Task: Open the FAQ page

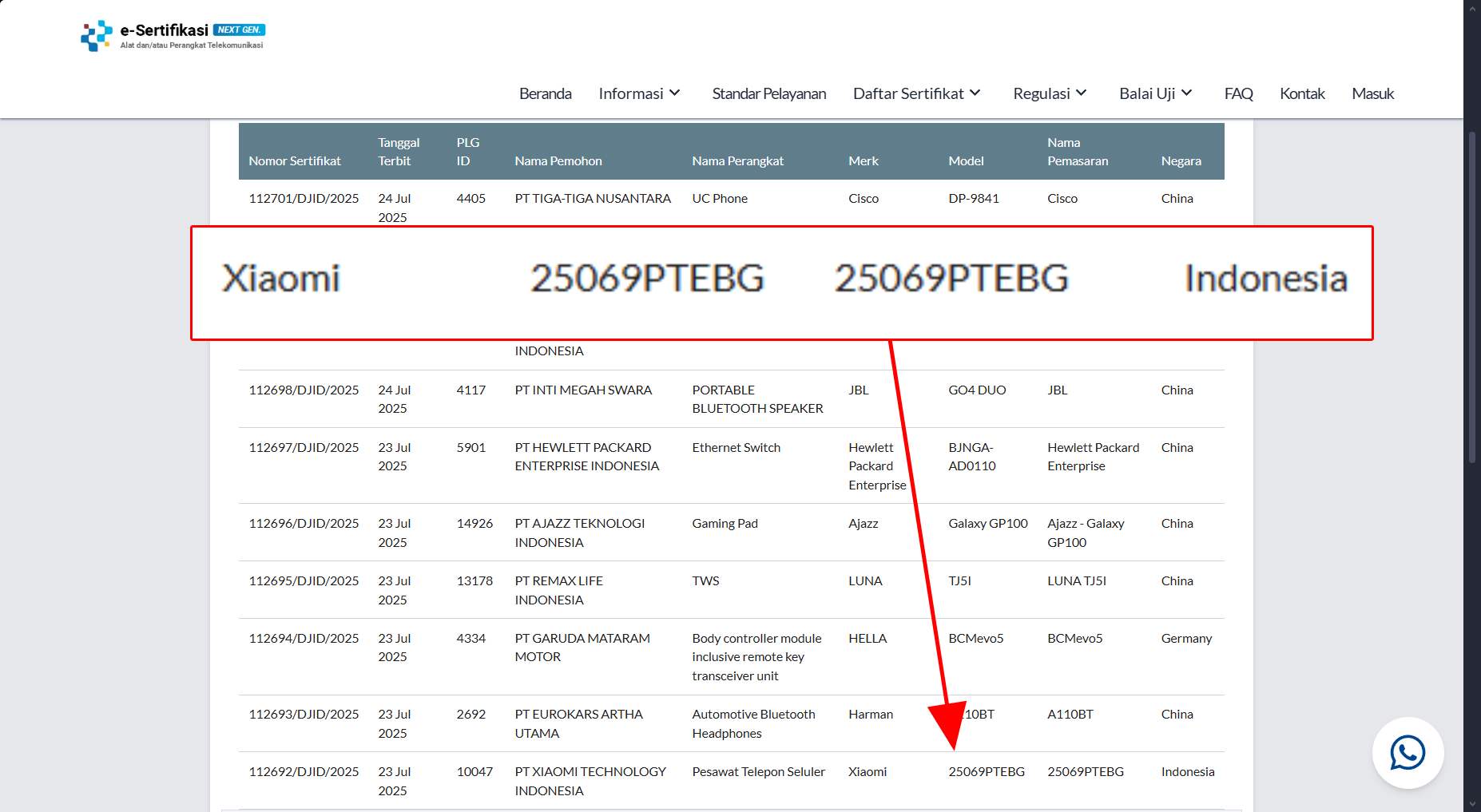Action: [1238, 93]
